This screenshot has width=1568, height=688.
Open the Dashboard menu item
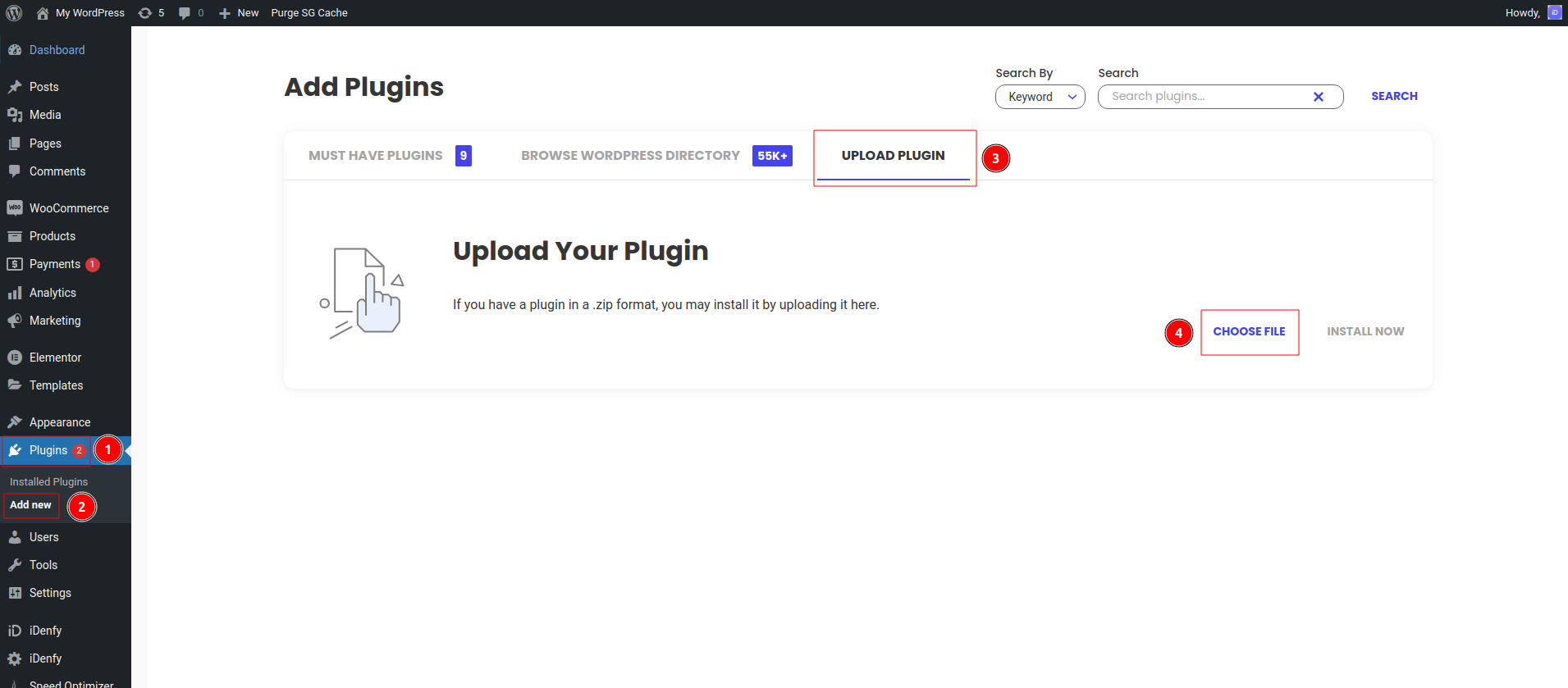tap(66, 50)
